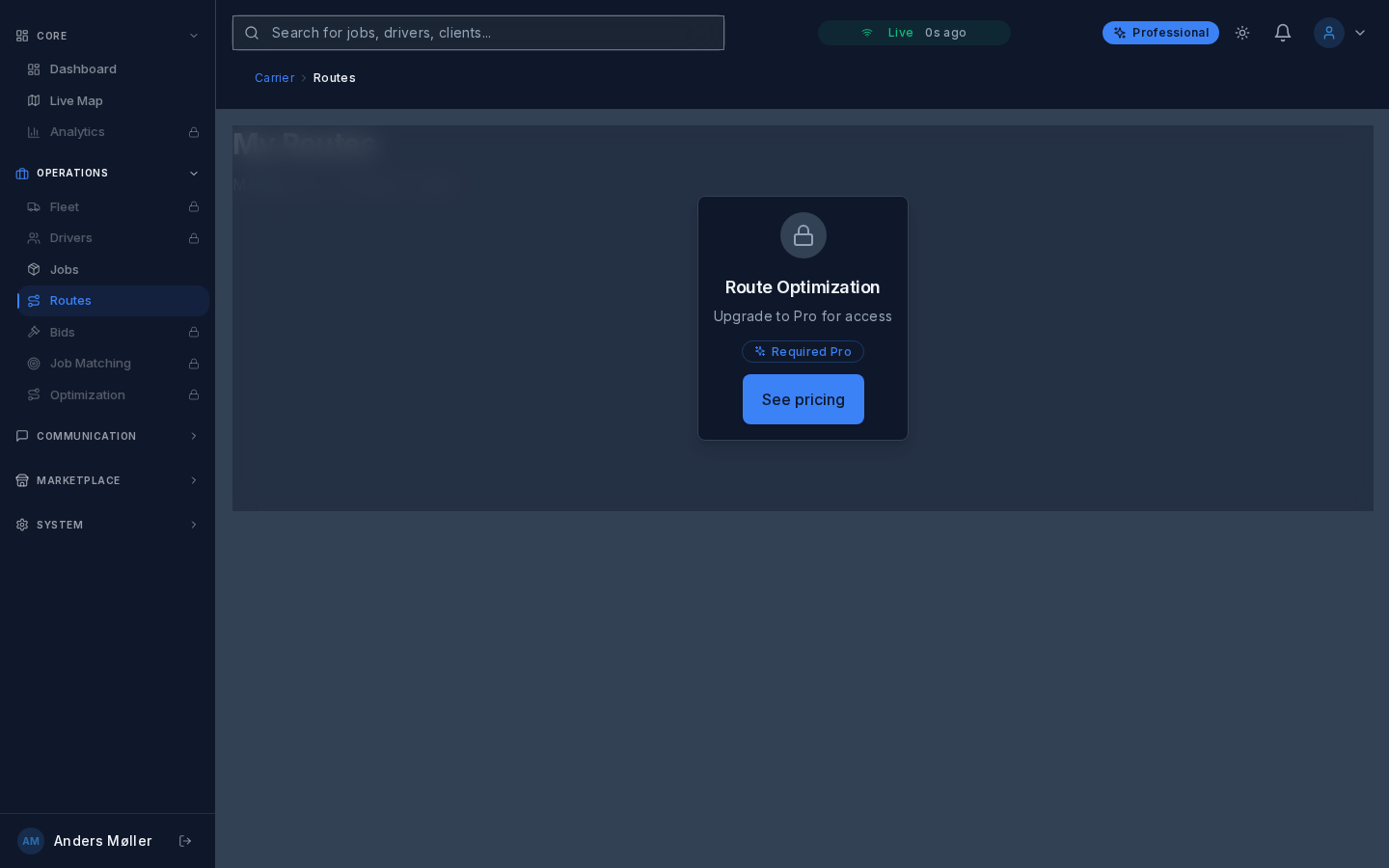Expand the Communication sidebar section
The image size is (1389, 868).
click(194, 436)
